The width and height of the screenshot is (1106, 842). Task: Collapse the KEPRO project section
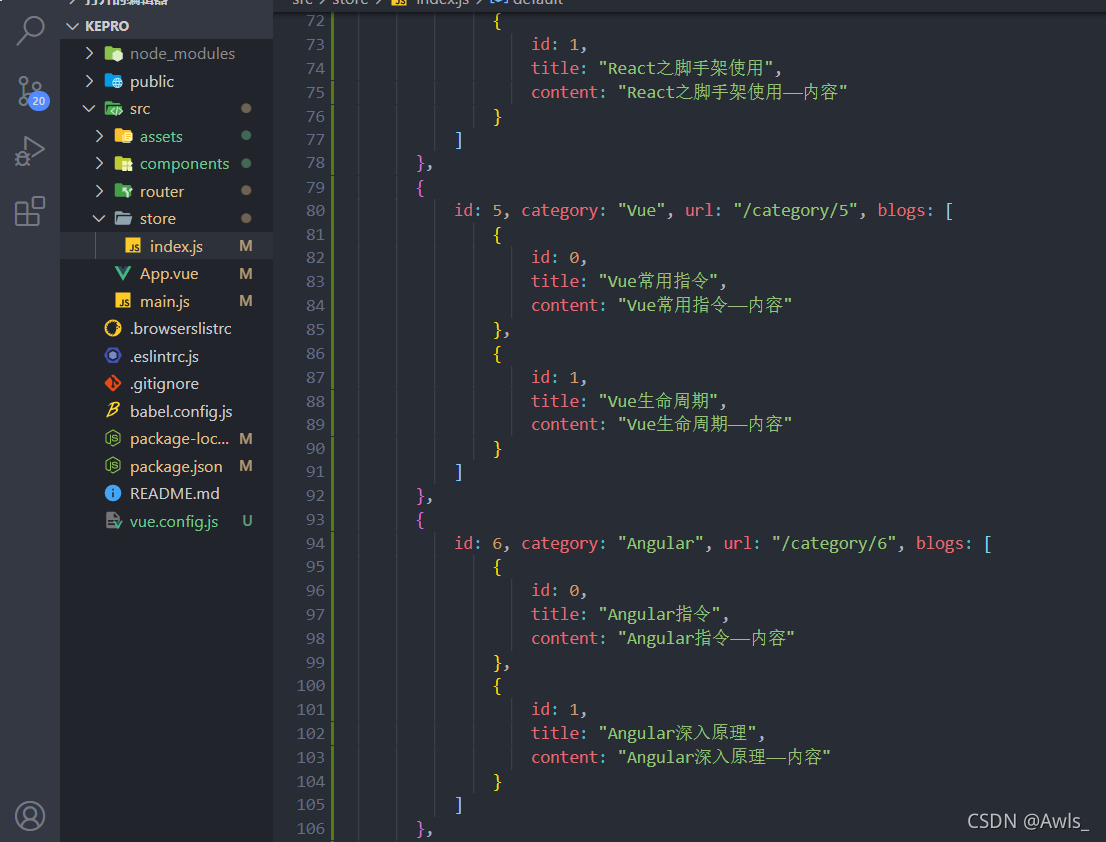click(72, 26)
